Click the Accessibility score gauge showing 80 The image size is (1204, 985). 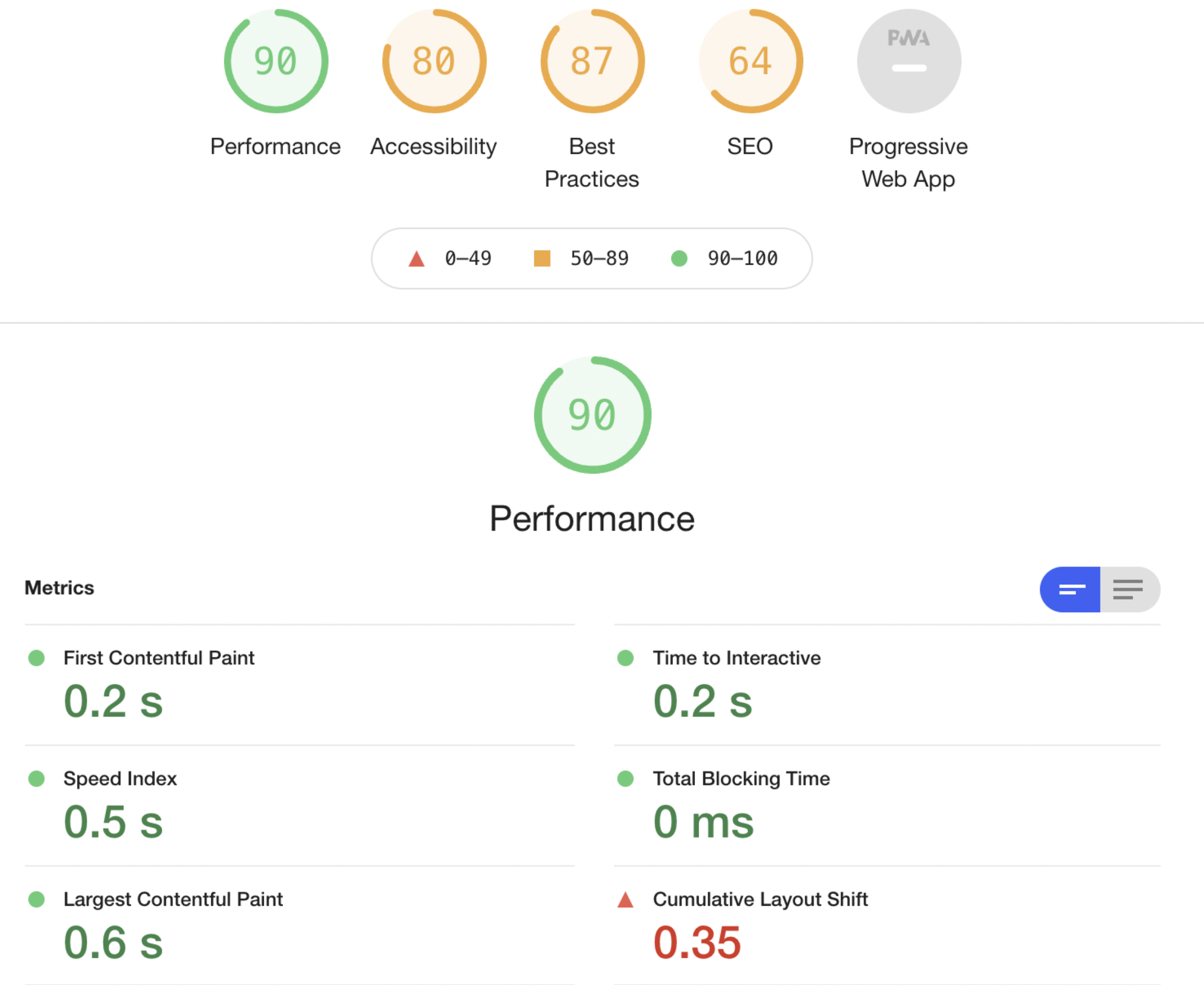434,61
